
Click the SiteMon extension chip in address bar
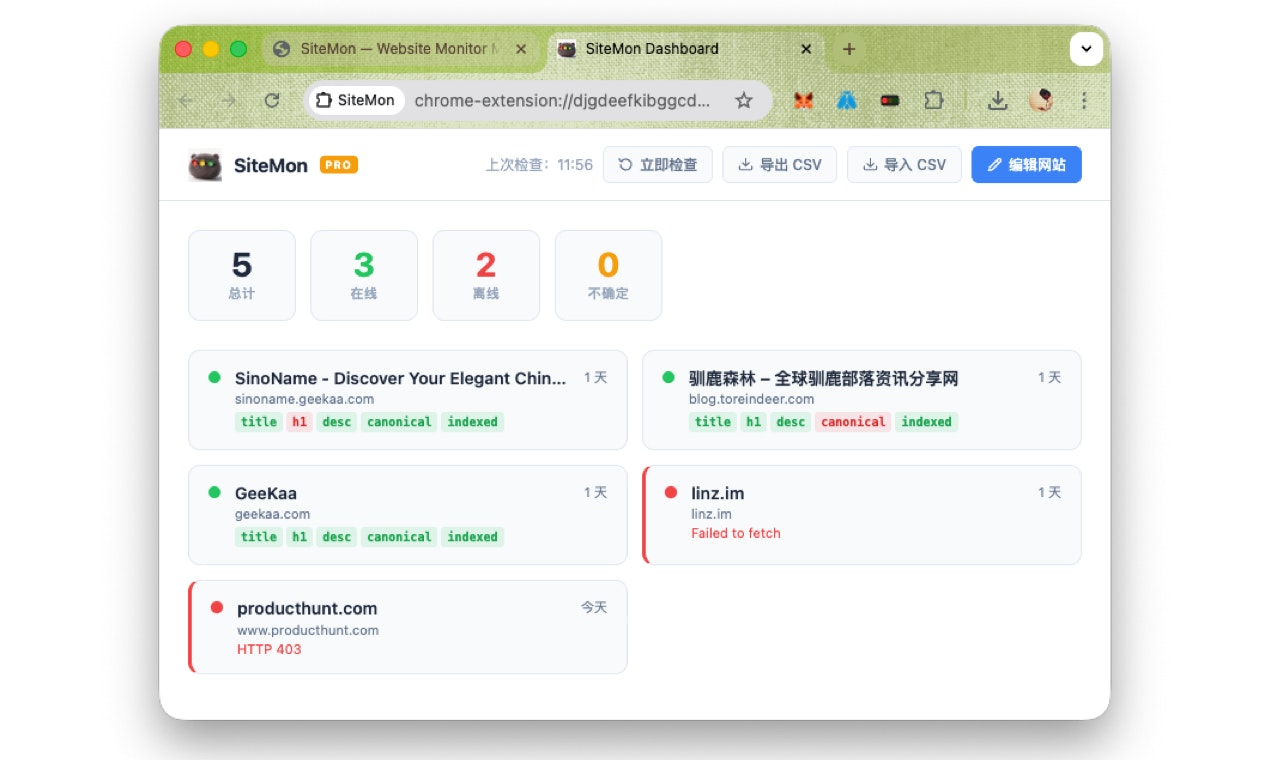355,101
